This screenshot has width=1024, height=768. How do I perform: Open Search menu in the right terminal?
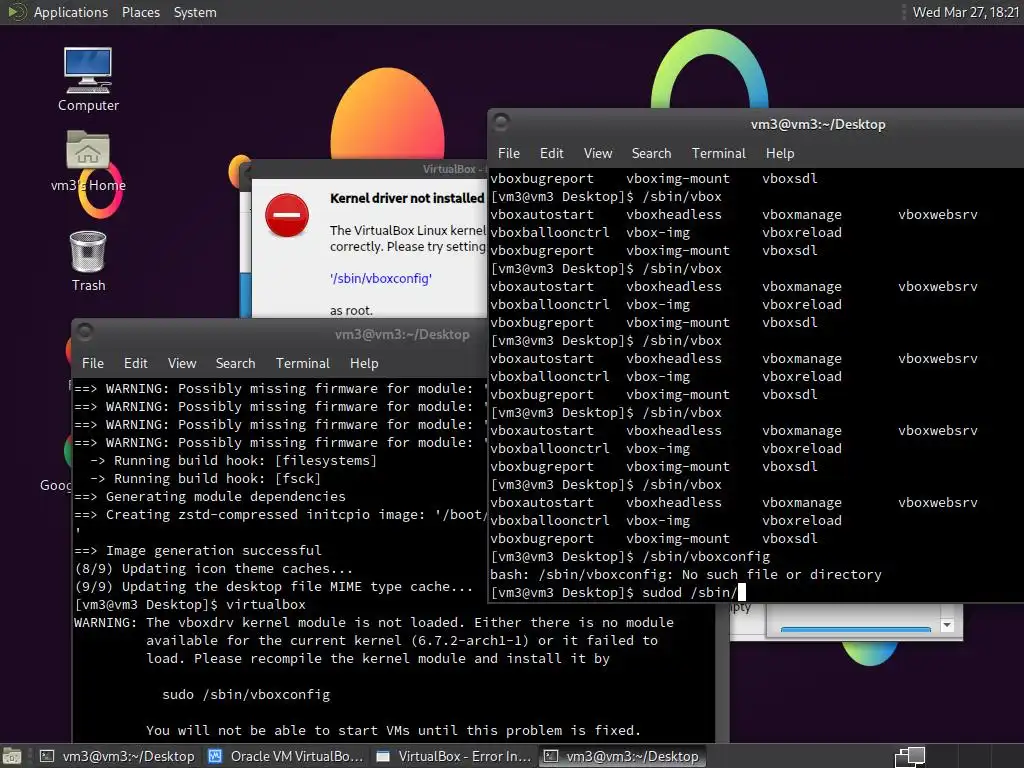click(651, 153)
